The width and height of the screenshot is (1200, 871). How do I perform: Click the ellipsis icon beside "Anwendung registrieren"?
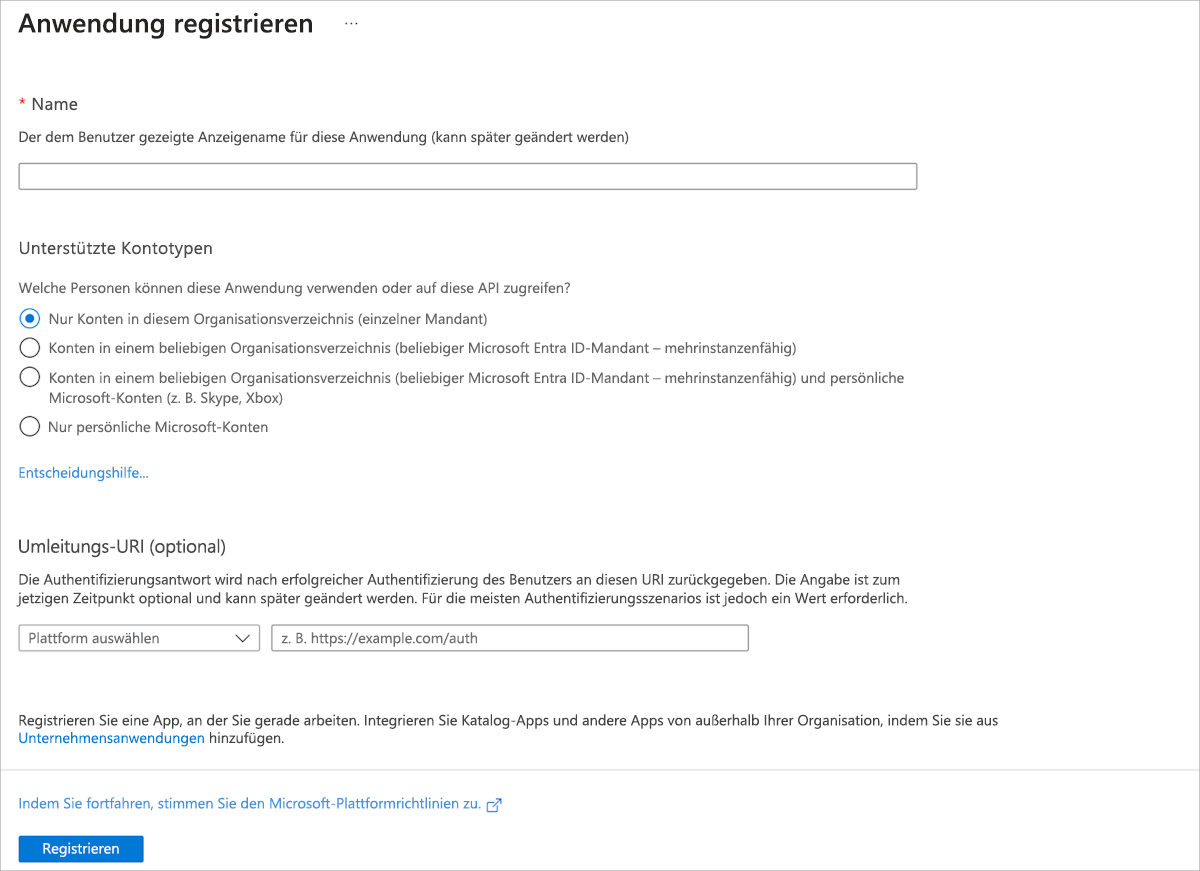(x=350, y=22)
